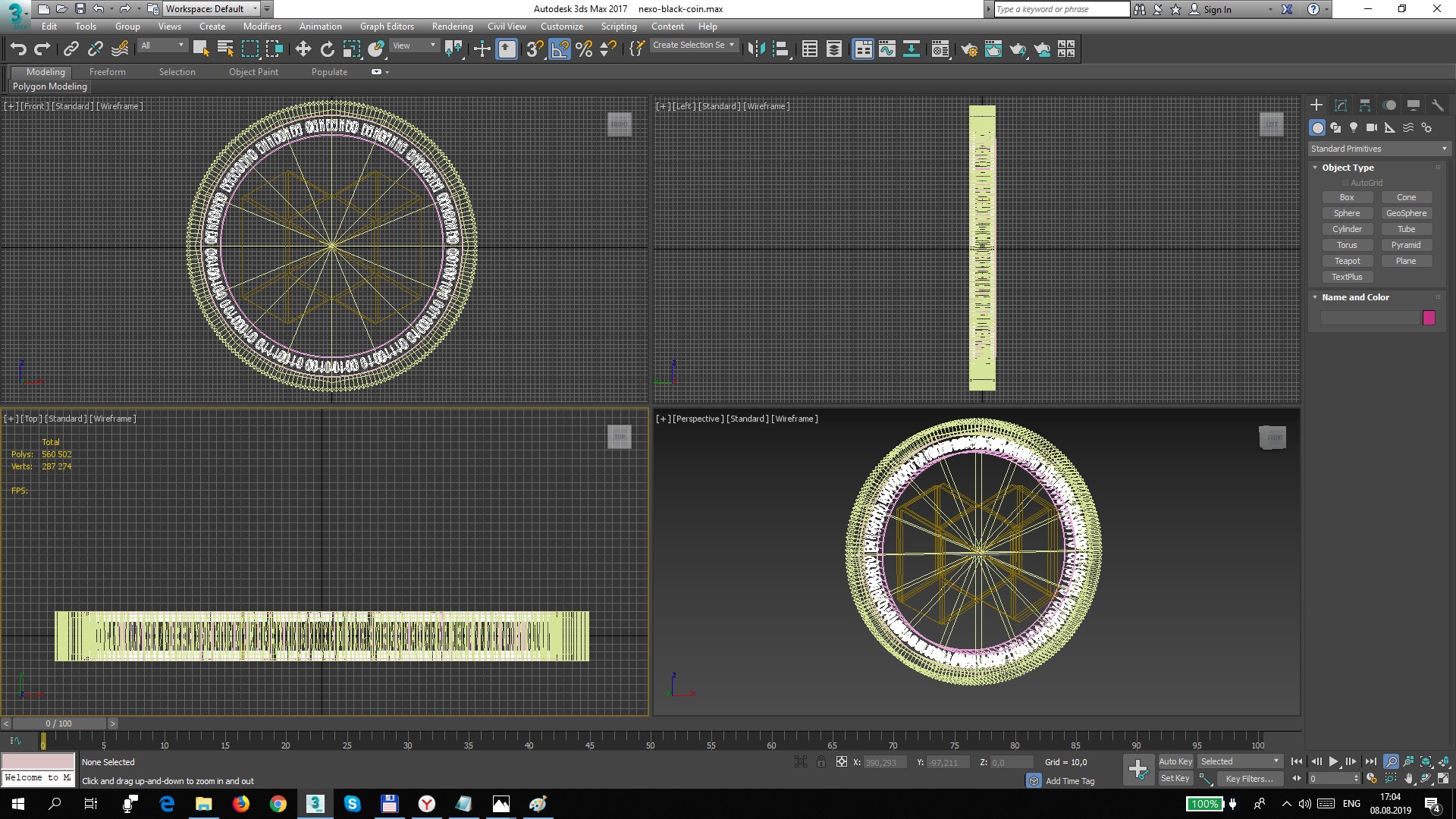Click the time slider showing 0 / 100
Viewport: 1456px width, 819px height.
[59, 723]
